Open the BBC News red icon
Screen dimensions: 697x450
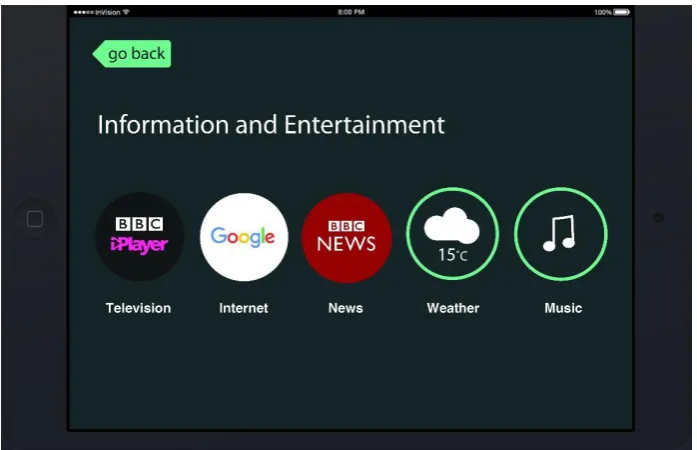pyautogui.click(x=347, y=237)
